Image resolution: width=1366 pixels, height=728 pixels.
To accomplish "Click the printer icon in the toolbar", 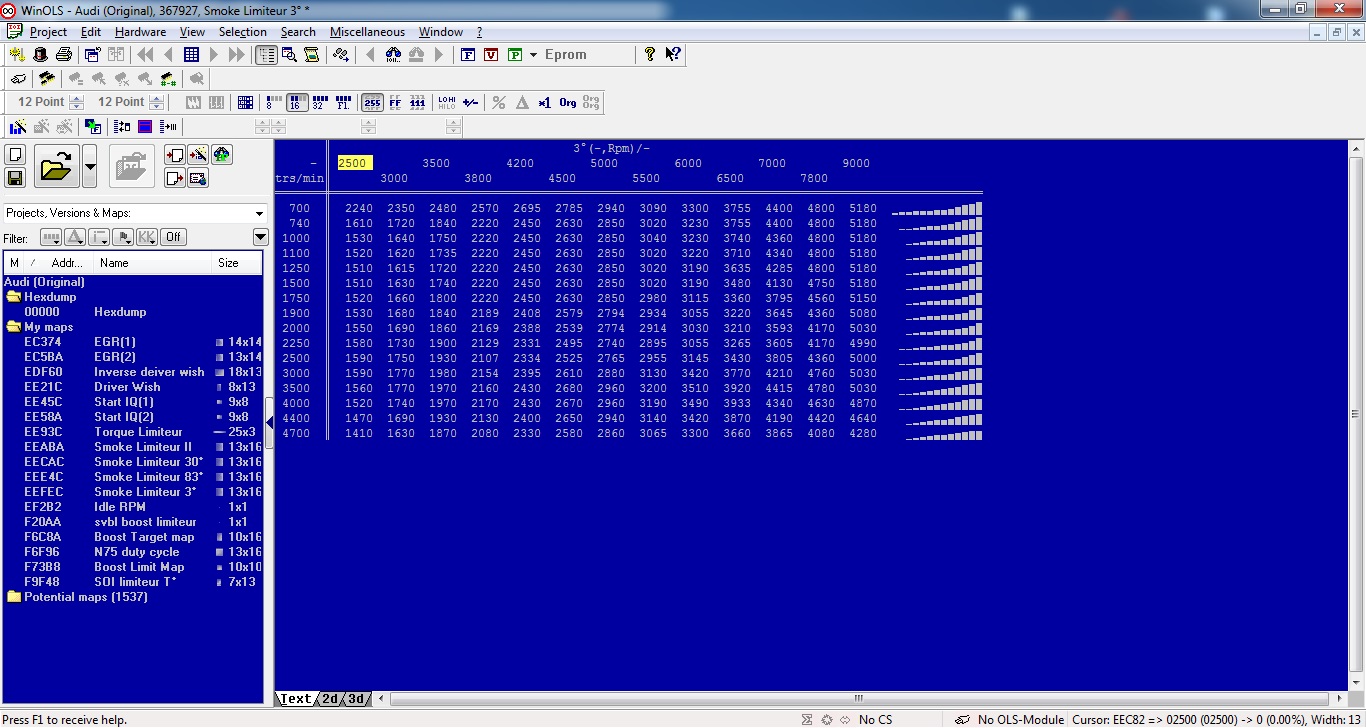I will [x=64, y=55].
